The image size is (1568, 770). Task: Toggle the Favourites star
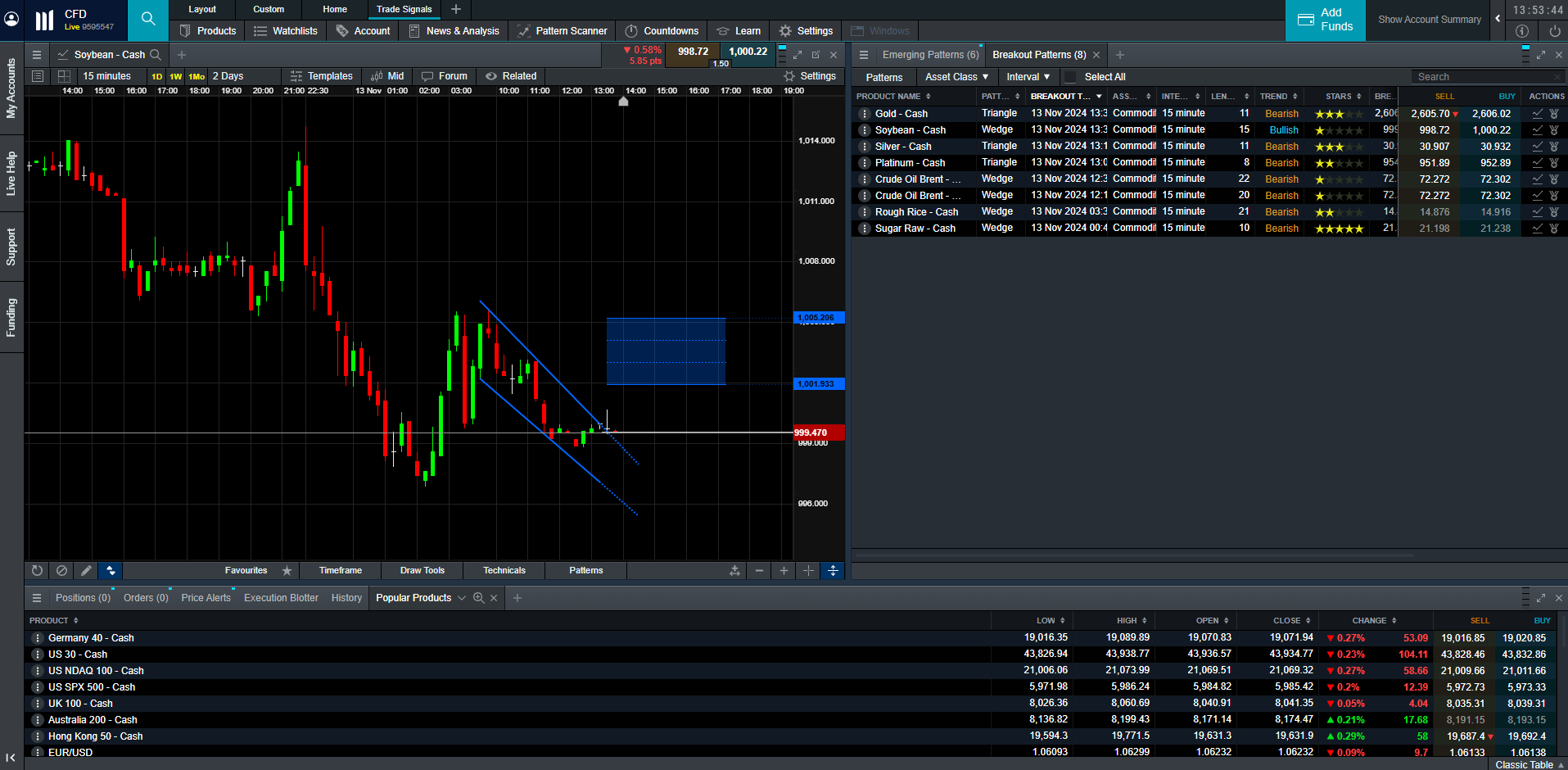[287, 570]
